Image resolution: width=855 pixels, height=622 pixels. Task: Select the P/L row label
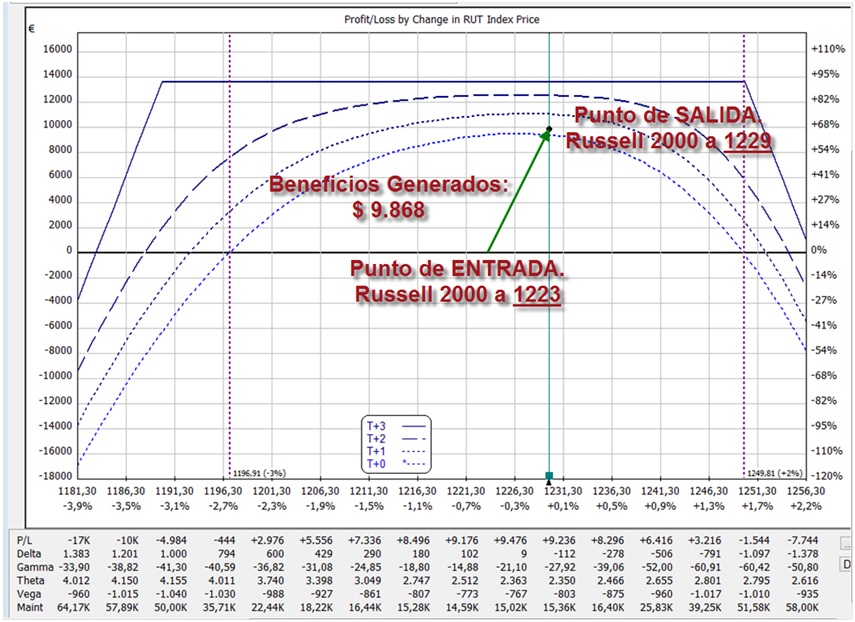25,540
